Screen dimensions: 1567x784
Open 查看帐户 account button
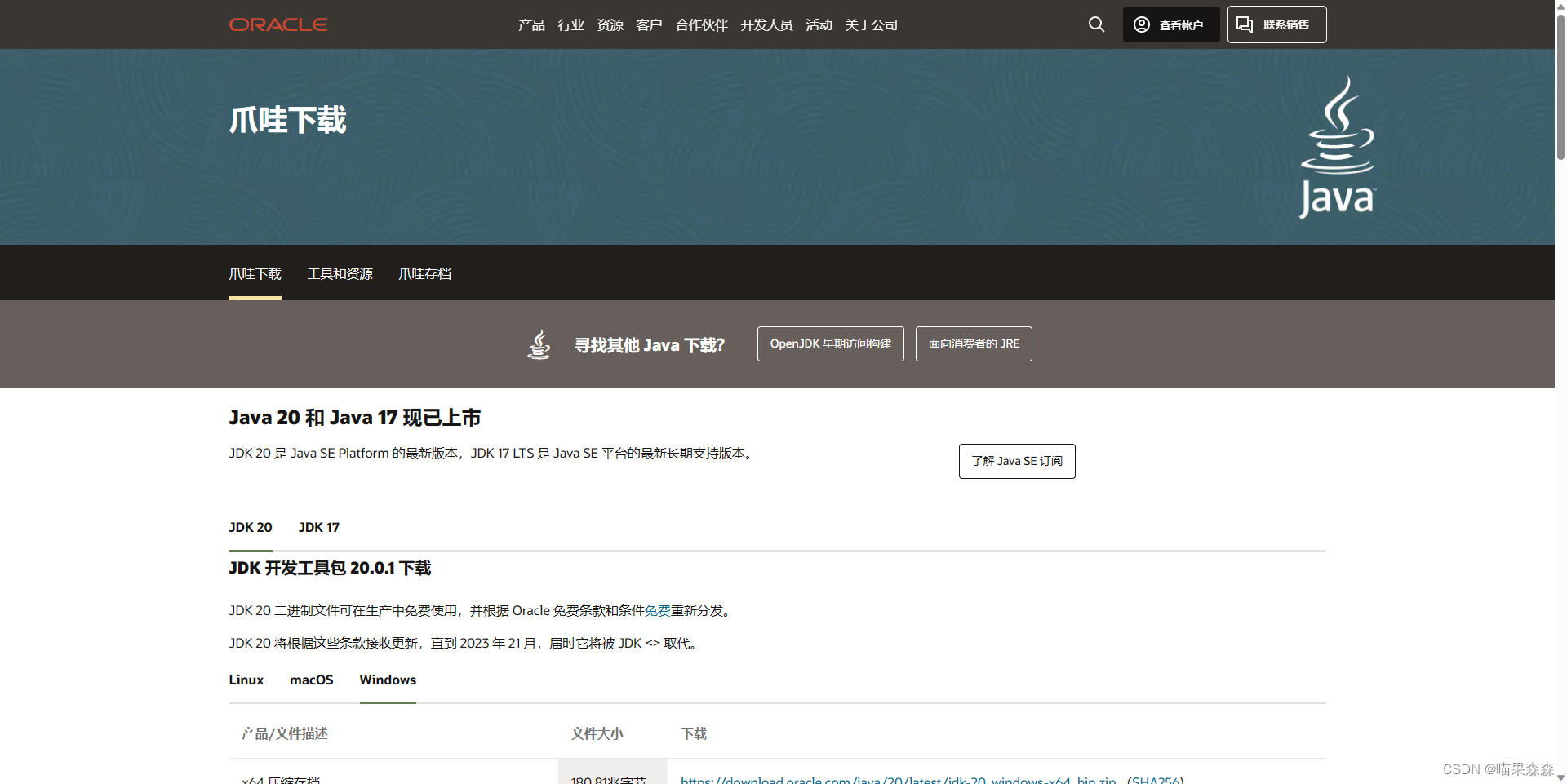[1171, 24]
